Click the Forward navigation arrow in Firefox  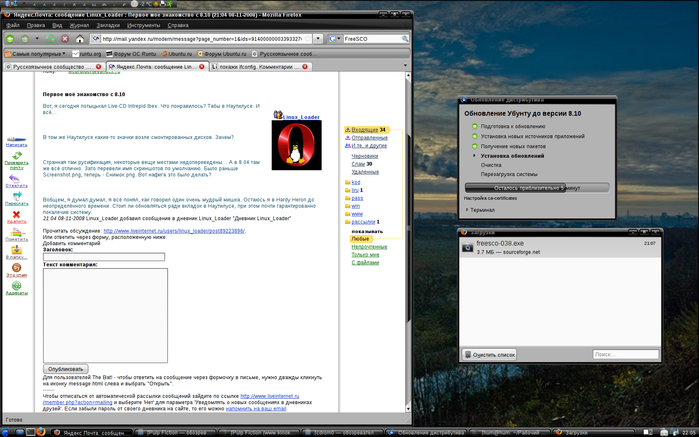(x=25, y=39)
